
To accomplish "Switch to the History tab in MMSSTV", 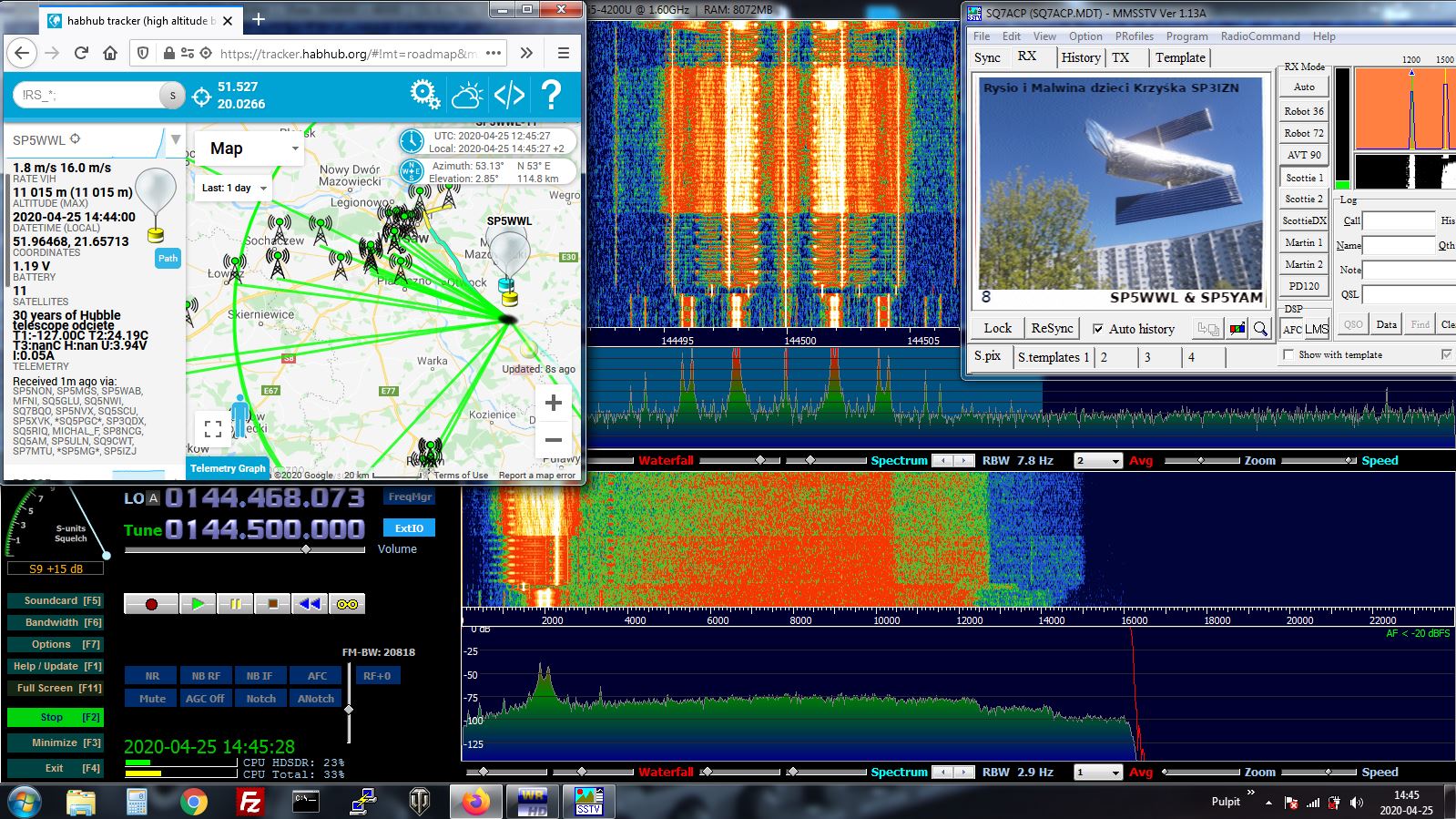I will click(x=1081, y=57).
